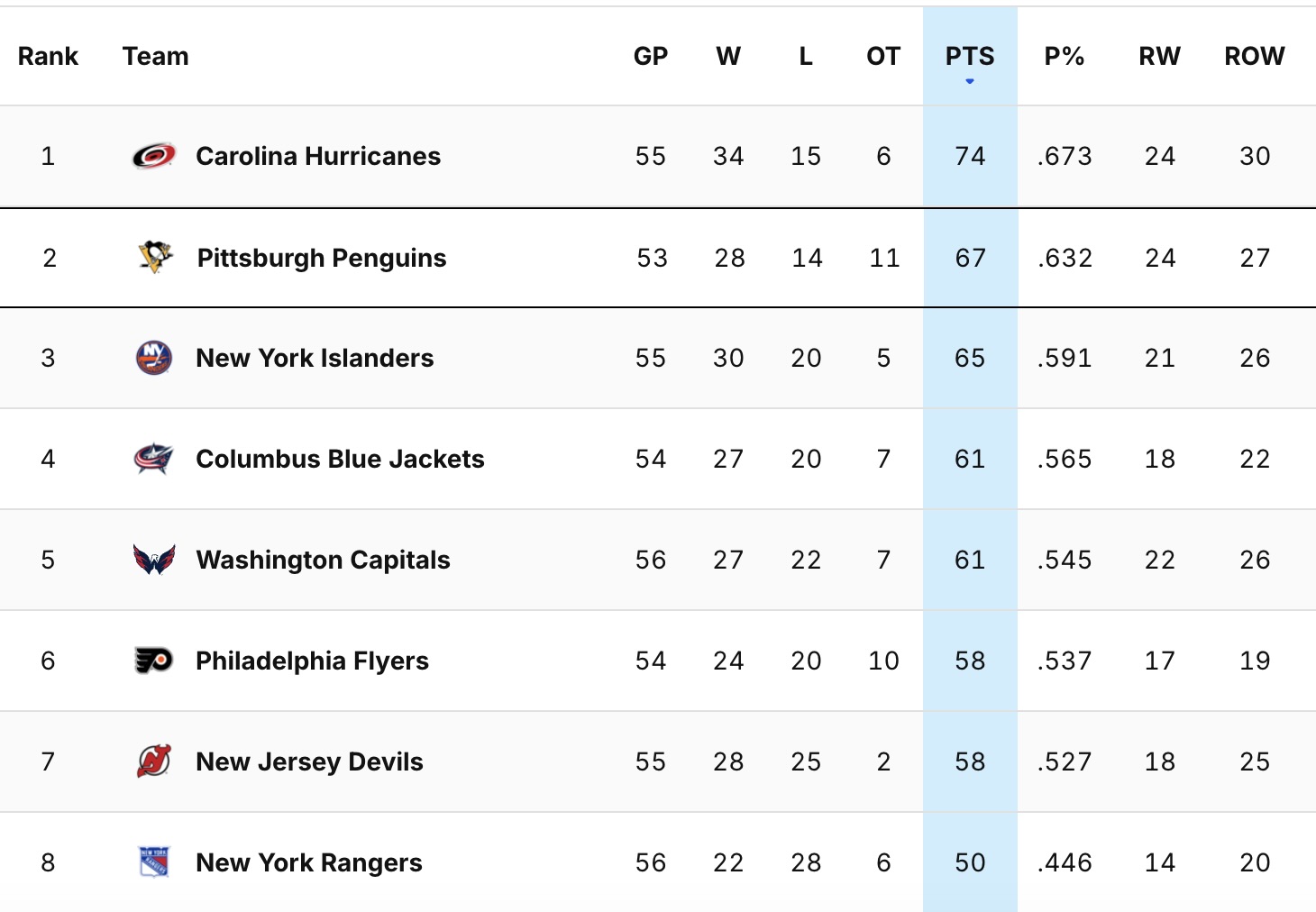Sort by the RW column header
This screenshot has width=1316, height=912.
point(1159,56)
